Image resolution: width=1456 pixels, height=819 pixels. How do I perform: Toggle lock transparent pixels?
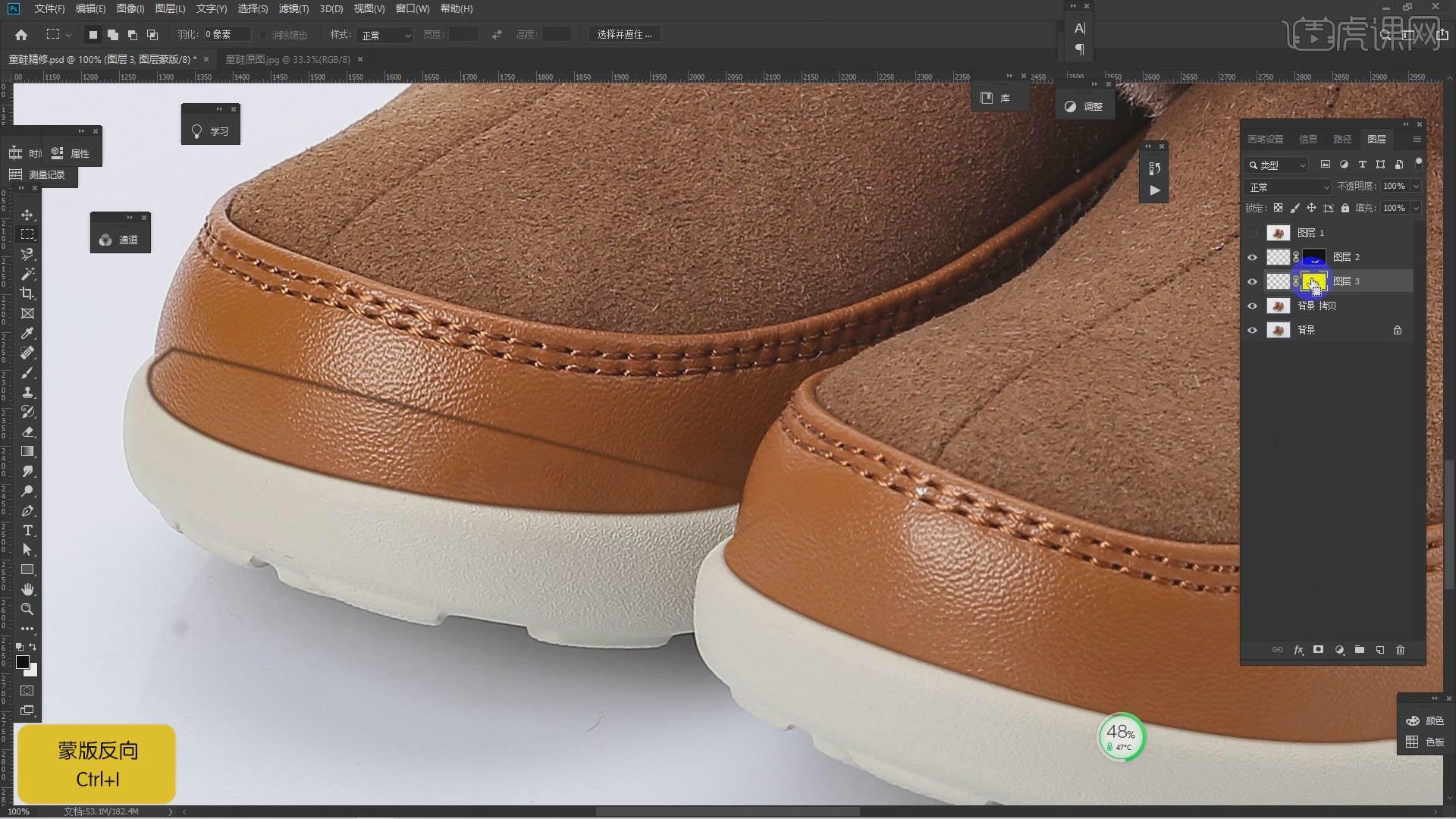click(1278, 208)
